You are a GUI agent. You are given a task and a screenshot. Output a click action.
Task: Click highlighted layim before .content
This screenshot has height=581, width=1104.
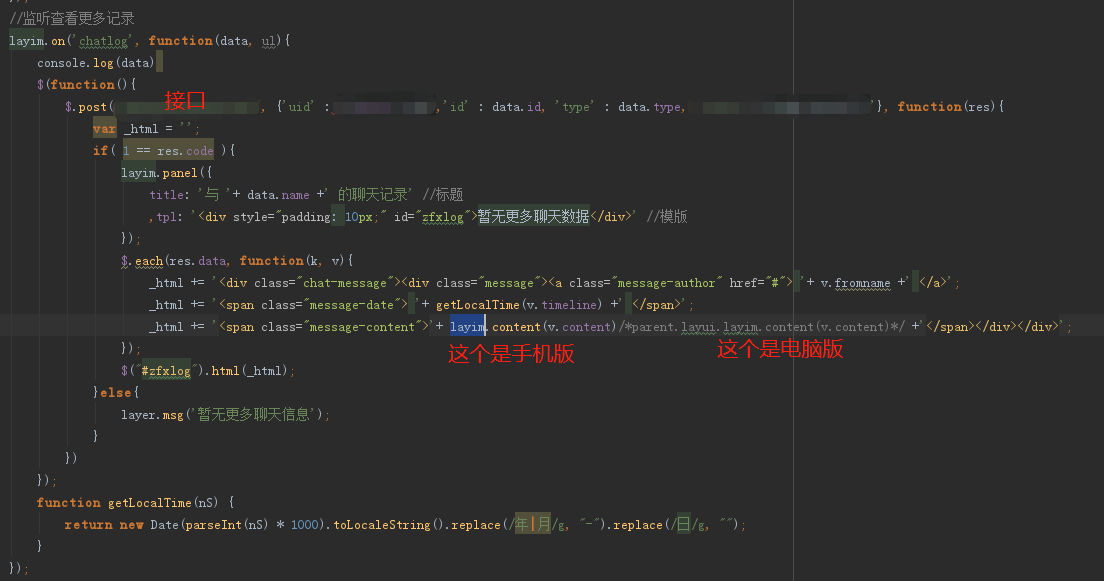(468, 327)
